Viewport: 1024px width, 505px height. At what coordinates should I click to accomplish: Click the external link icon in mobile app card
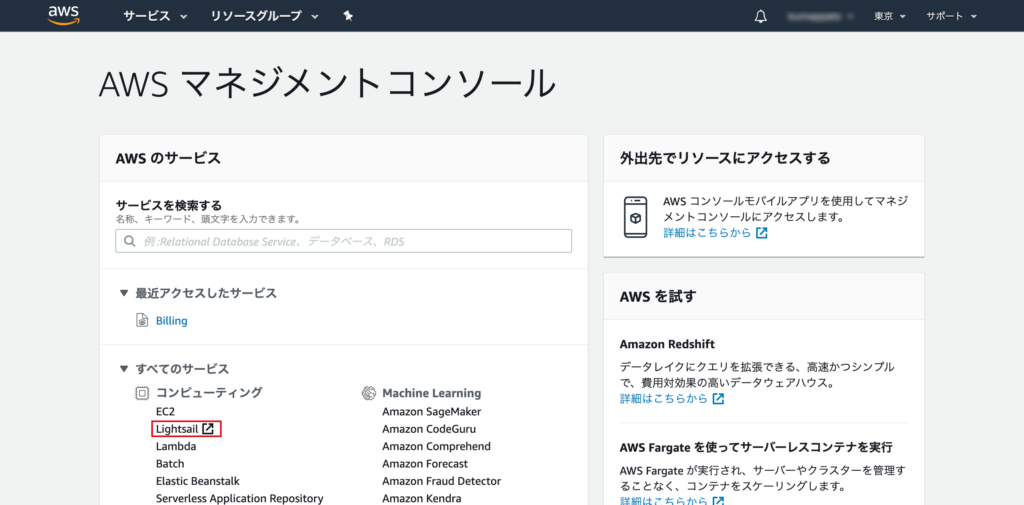tap(761, 233)
